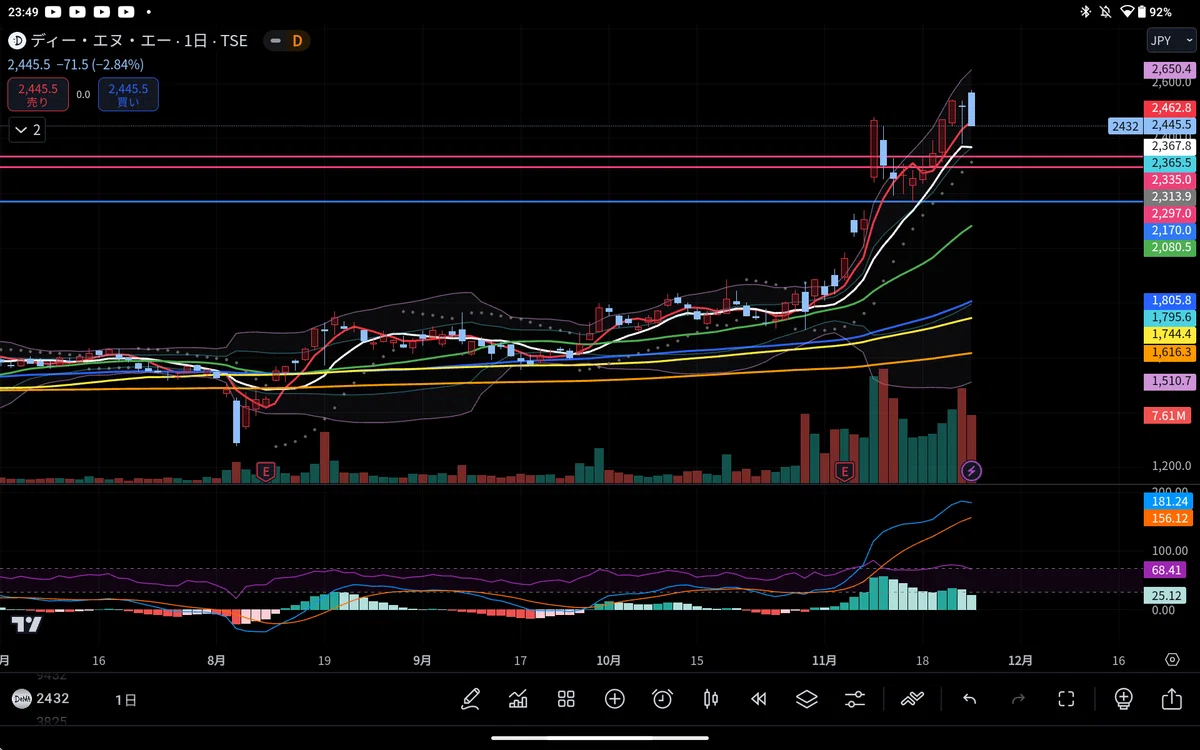Viewport: 1200px width, 750px height.
Task: Redo with the greyed forward arrow
Action: point(1018,699)
